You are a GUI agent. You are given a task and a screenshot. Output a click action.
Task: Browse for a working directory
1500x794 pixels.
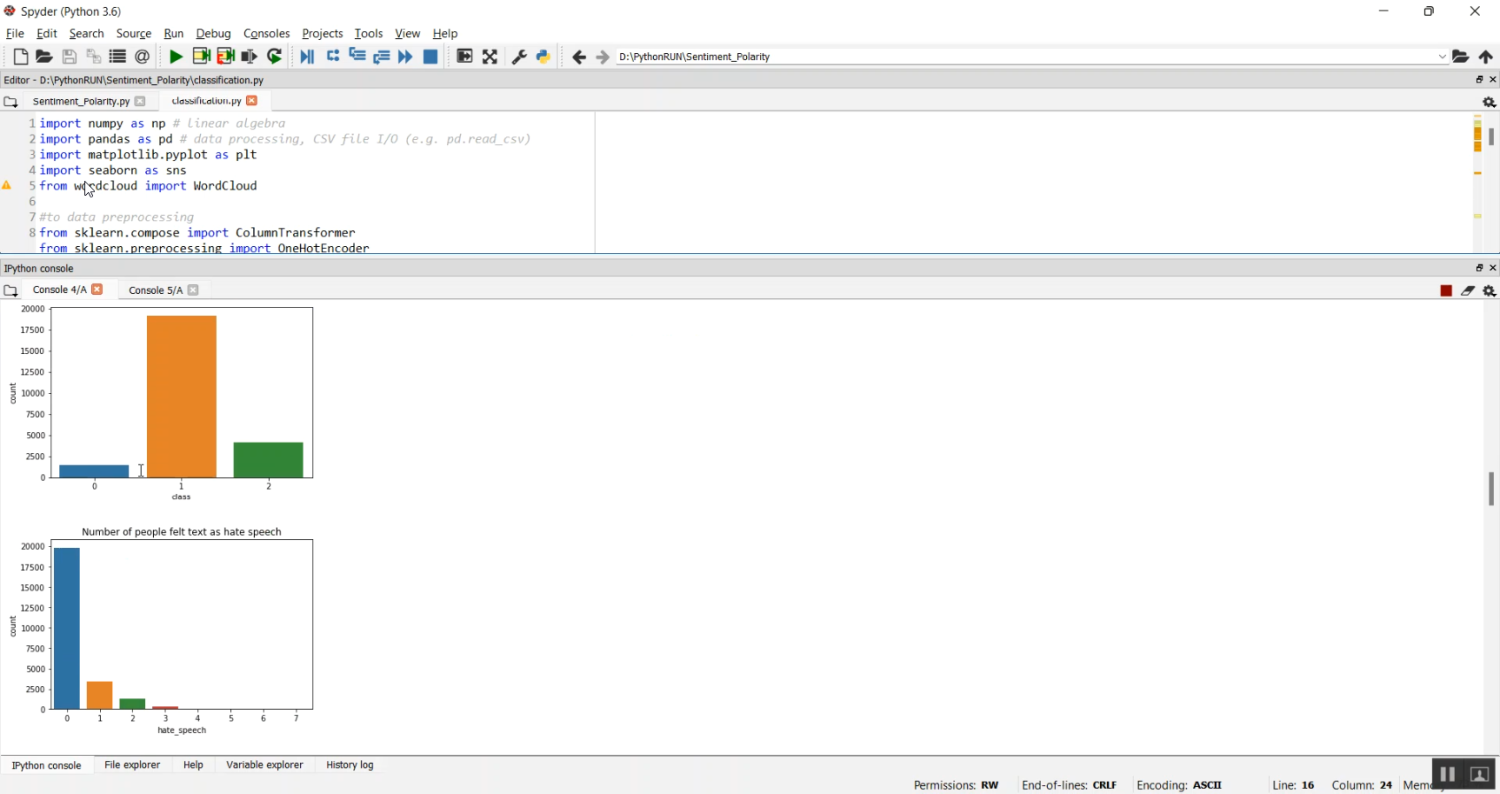[x=1461, y=57]
